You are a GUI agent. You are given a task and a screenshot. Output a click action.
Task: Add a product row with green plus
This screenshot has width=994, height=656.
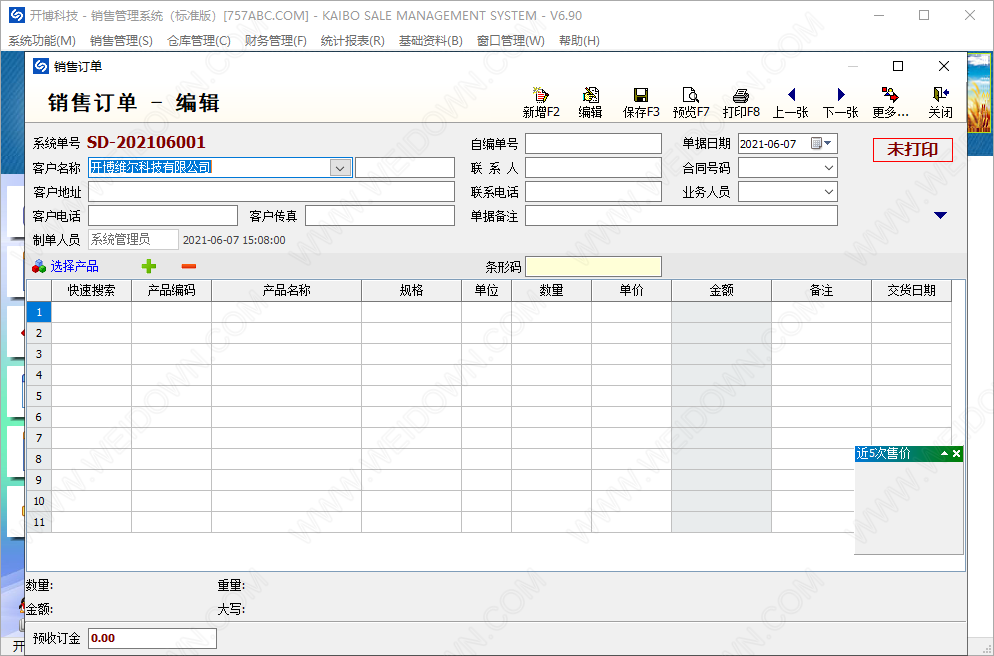149,266
